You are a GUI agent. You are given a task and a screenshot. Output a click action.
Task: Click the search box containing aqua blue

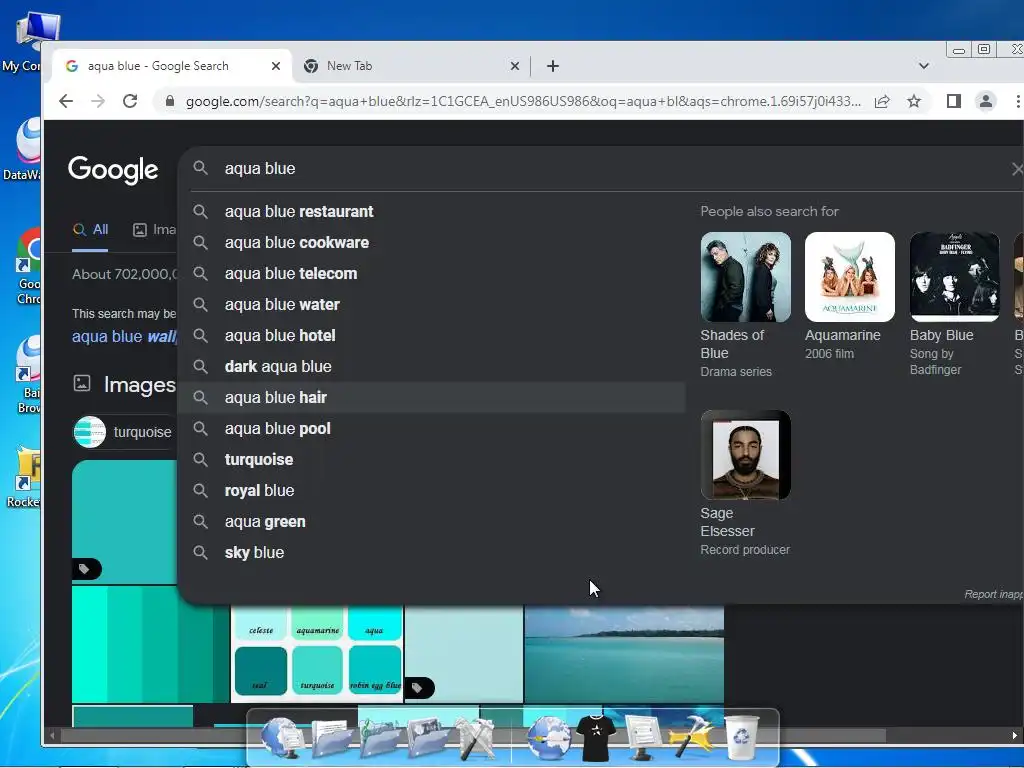[x=601, y=168]
